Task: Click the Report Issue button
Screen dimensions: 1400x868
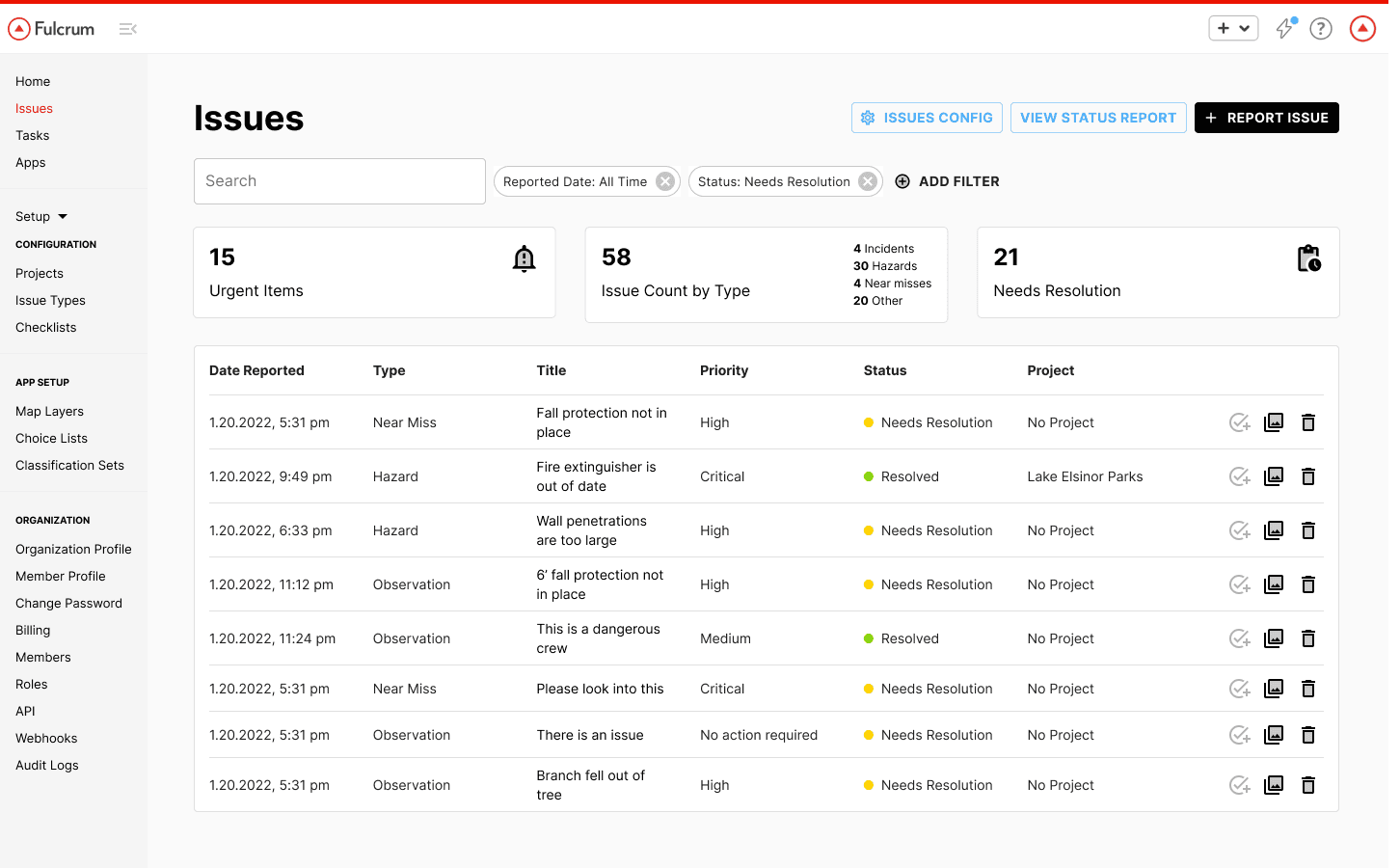Action: [1266, 118]
